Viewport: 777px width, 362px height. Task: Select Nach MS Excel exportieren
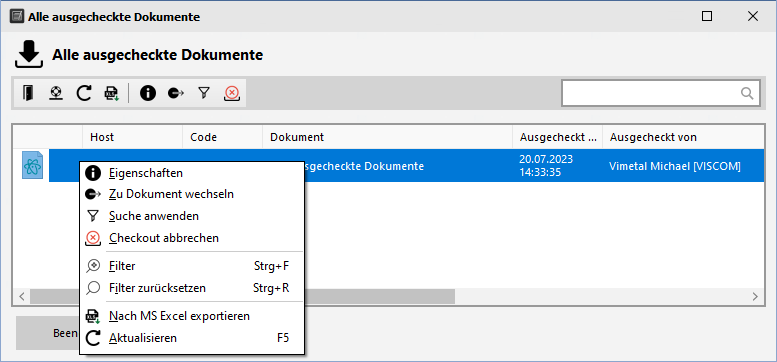point(192,315)
